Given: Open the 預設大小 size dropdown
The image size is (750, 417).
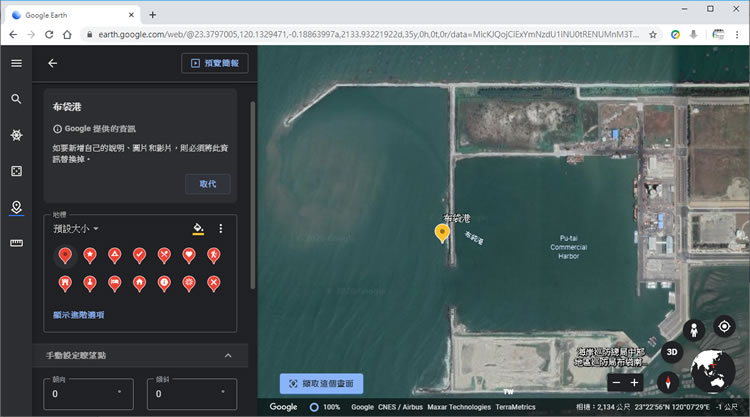Looking at the screenshot, I should tap(76, 229).
